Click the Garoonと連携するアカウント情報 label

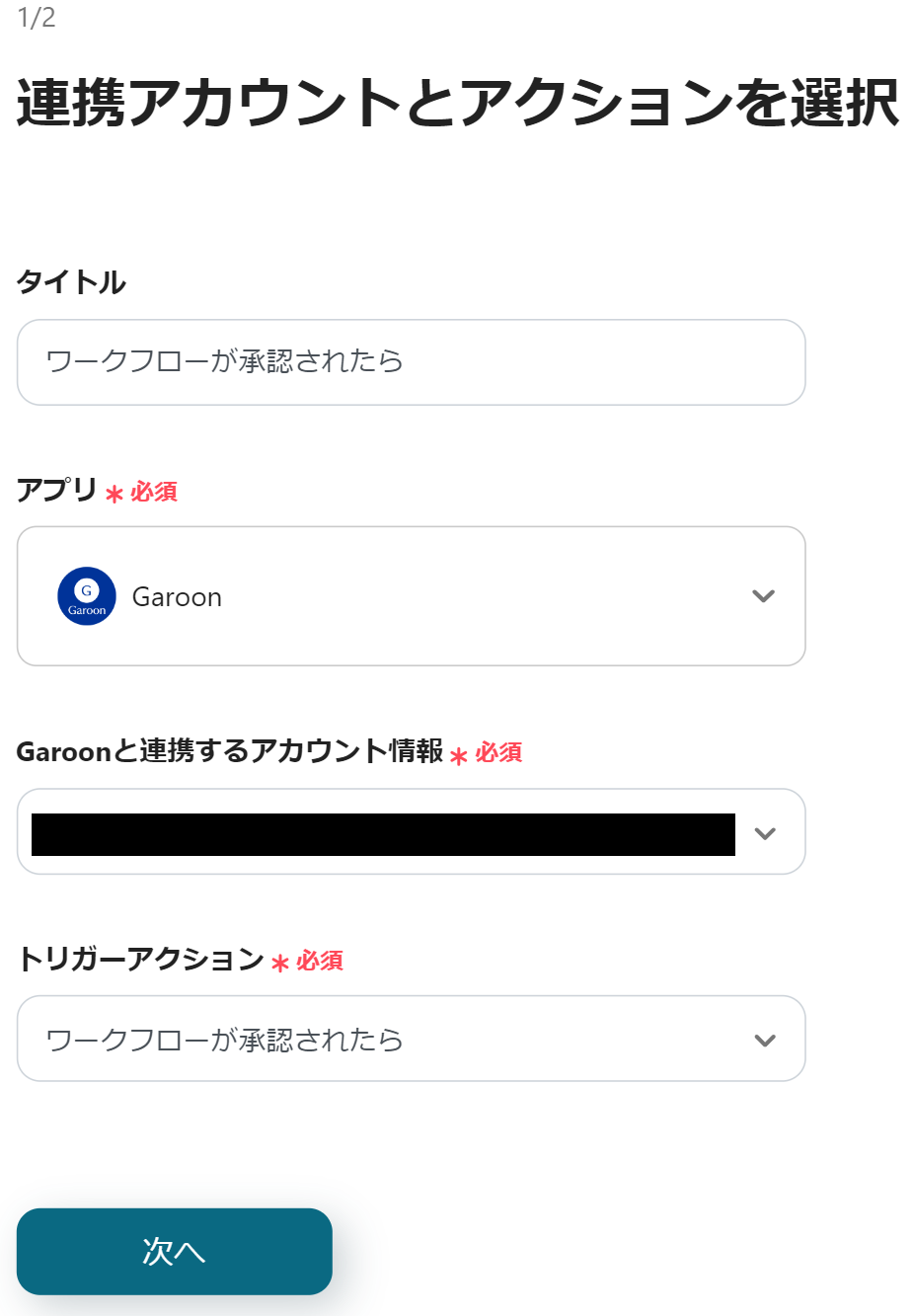pyautogui.click(x=230, y=751)
